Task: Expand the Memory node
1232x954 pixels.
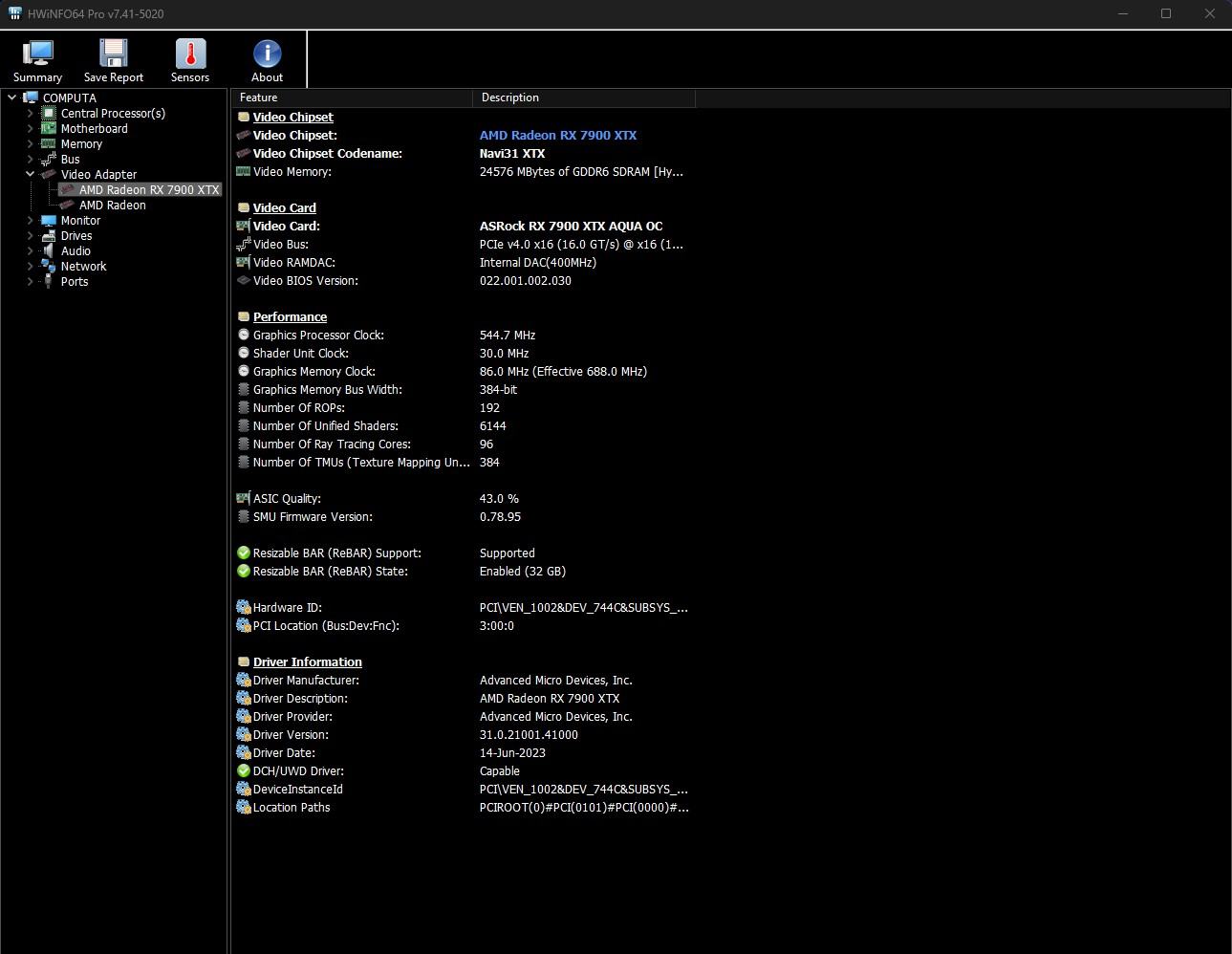Action: pos(30,143)
